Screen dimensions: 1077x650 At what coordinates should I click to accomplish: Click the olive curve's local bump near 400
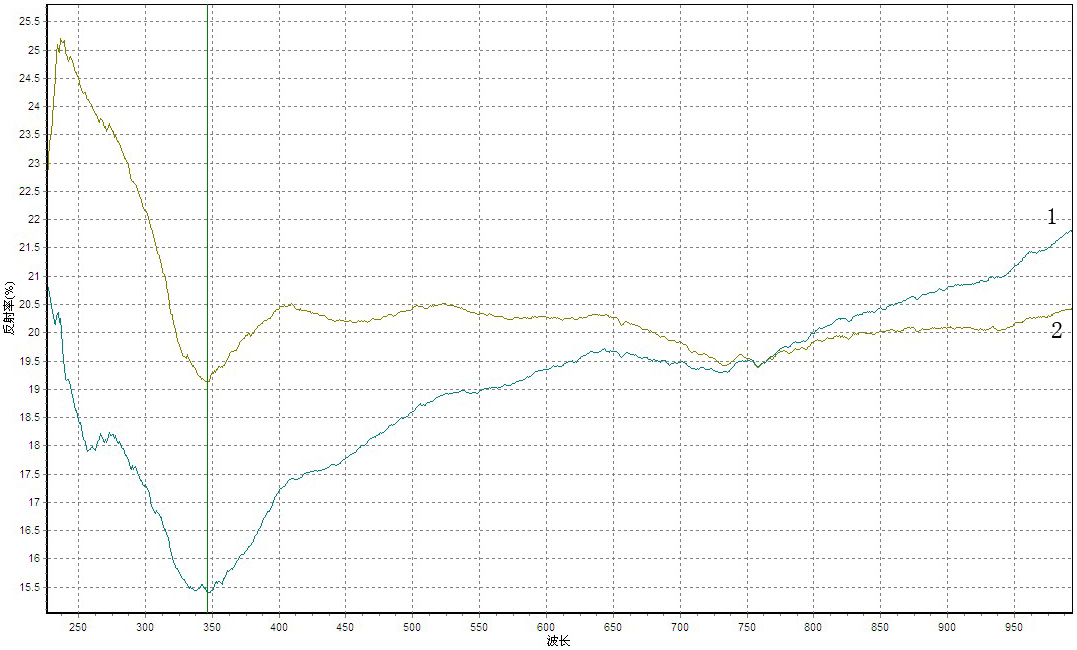pos(287,305)
